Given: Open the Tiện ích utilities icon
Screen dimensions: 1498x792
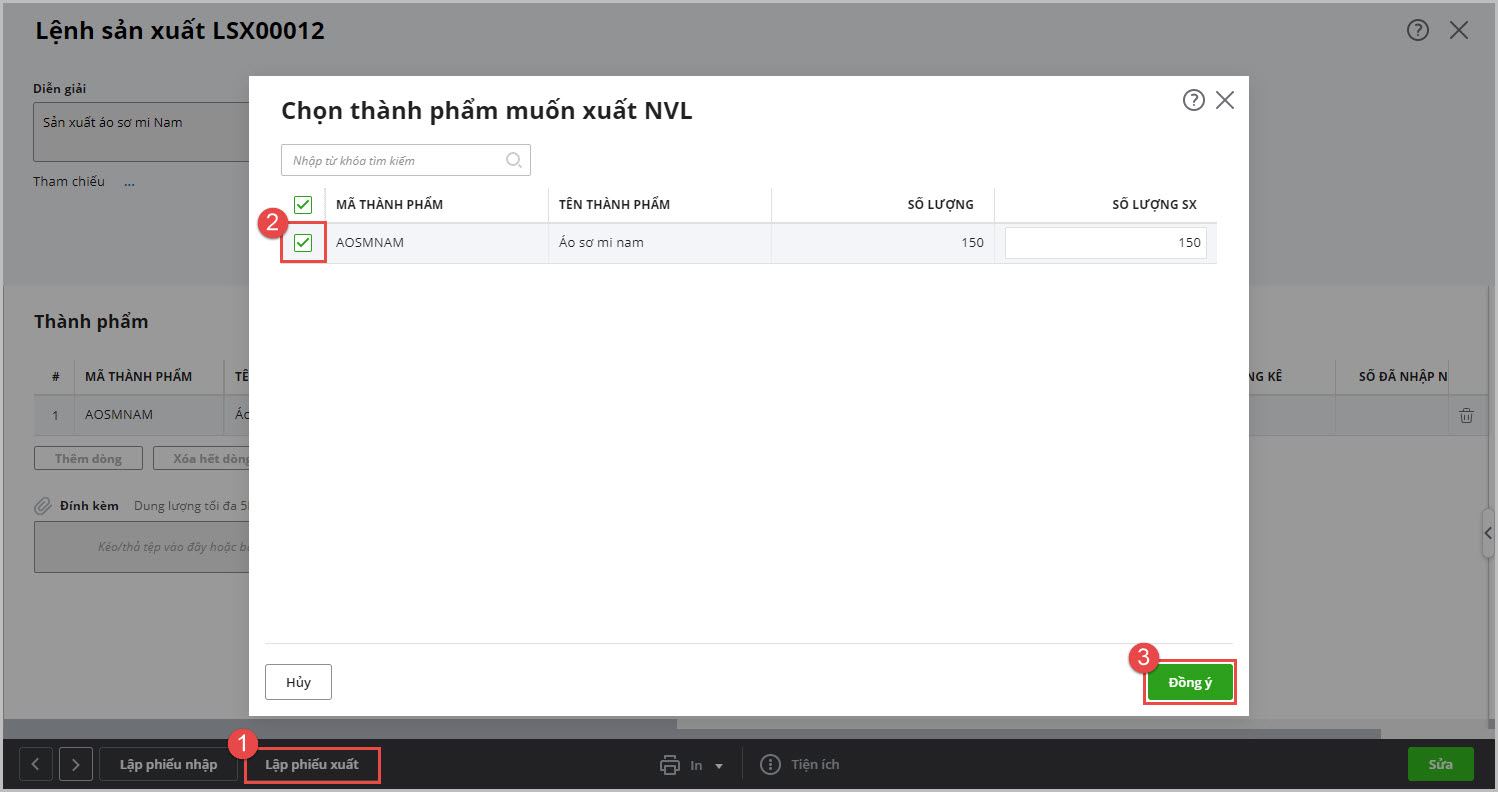Looking at the screenshot, I should tap(770, 765).
